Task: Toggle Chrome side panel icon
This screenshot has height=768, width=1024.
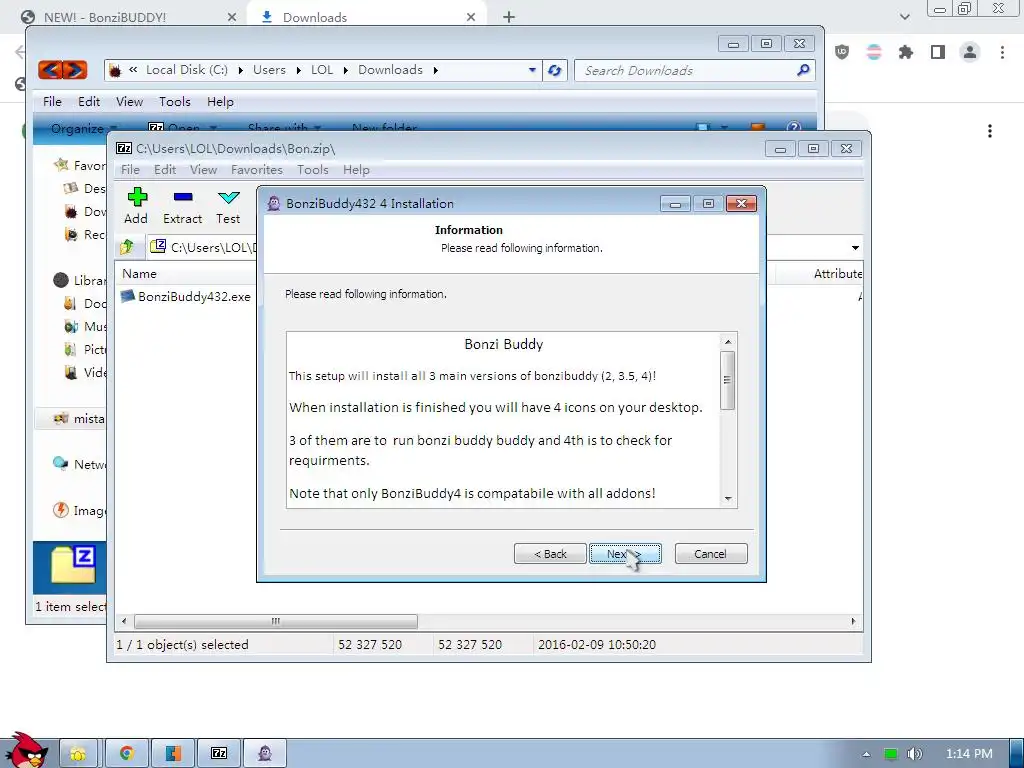Action: pyautogui.click(x=938, y=52)
